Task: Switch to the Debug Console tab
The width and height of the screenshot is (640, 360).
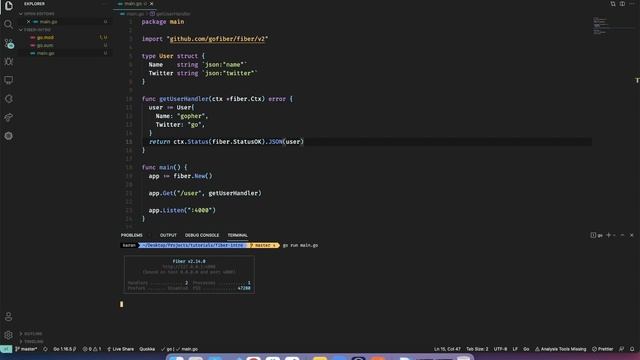Action: pyautogui.click(x=202, y=235)
